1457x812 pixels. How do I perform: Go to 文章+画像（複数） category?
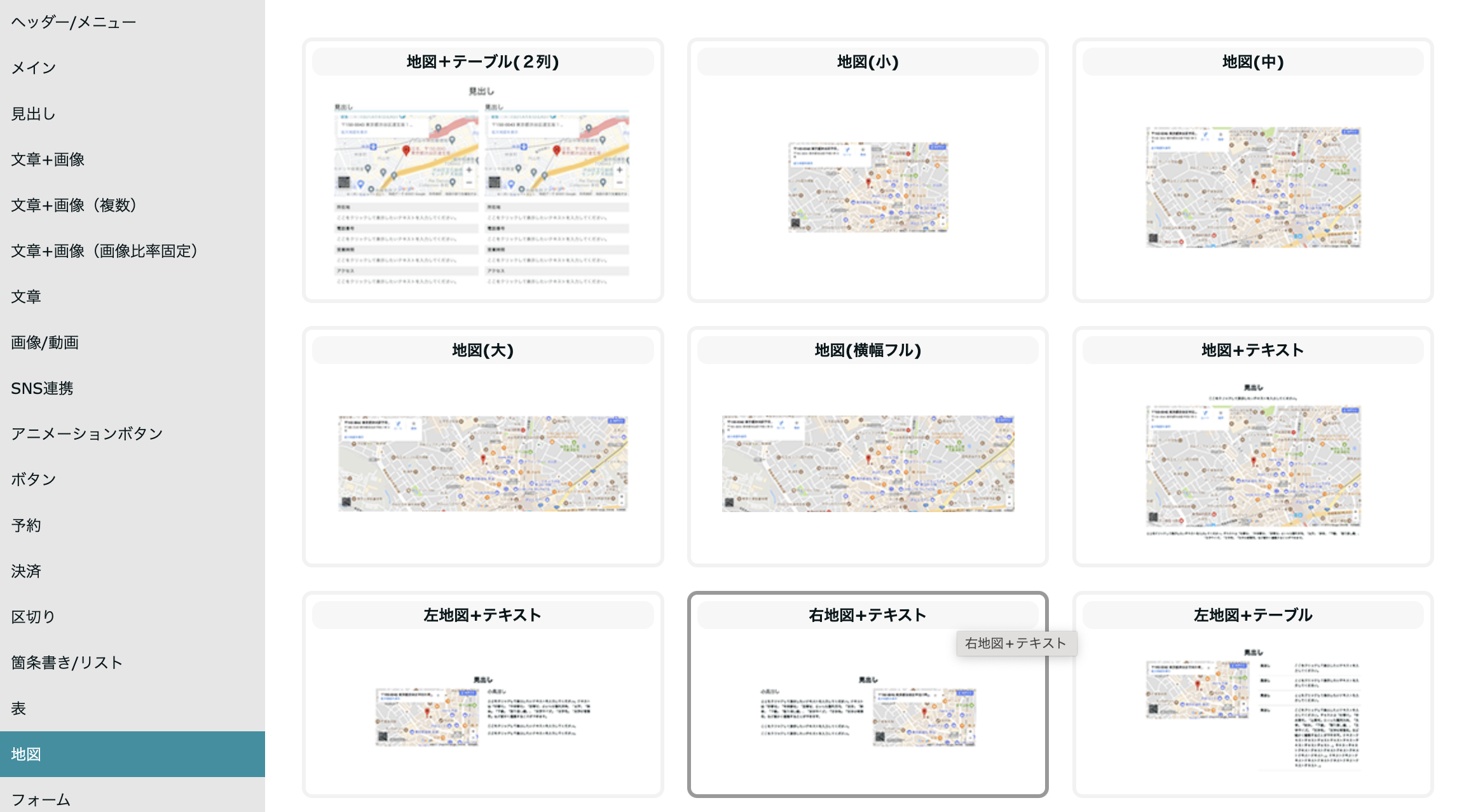(x=74, y=205)
